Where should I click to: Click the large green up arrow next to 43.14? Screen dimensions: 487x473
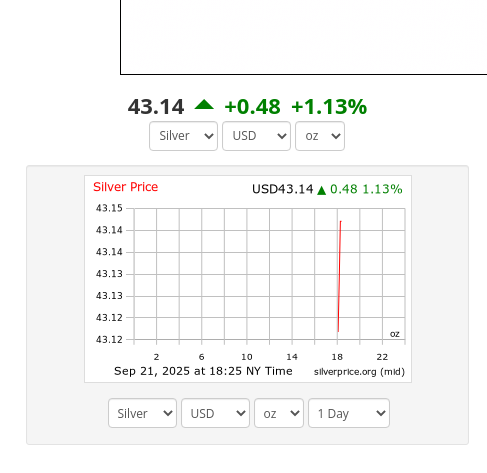[204, 105]
